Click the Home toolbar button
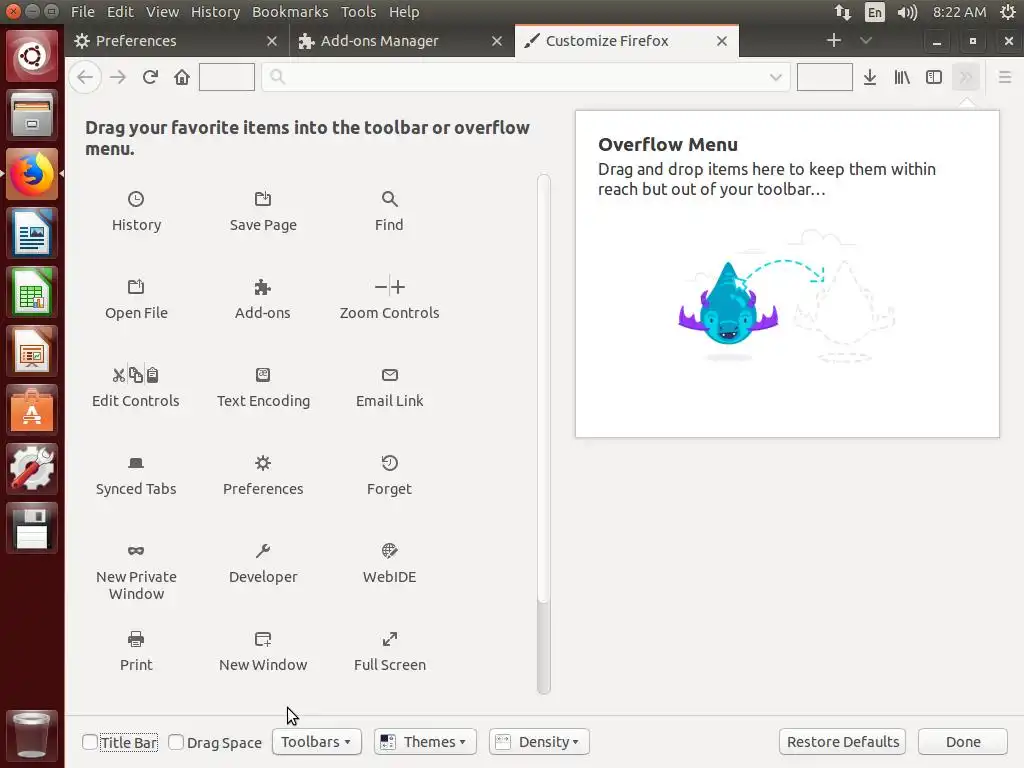Screen dimensions: 1024x768 coord(182,77)
